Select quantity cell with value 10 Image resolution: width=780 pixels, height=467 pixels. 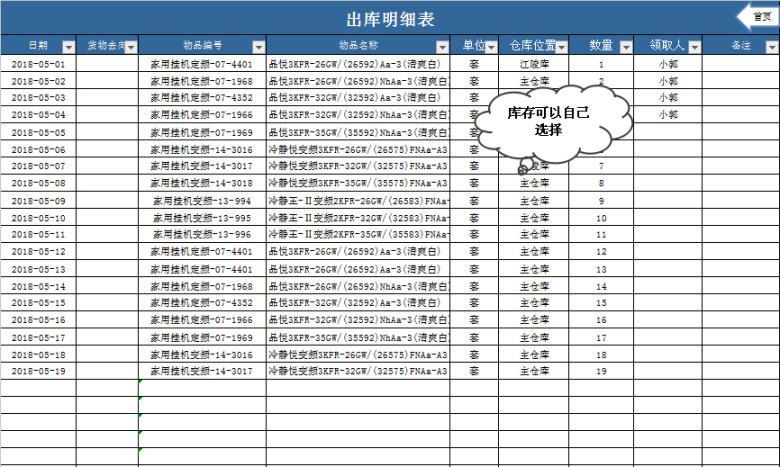[x=601, y=218]
